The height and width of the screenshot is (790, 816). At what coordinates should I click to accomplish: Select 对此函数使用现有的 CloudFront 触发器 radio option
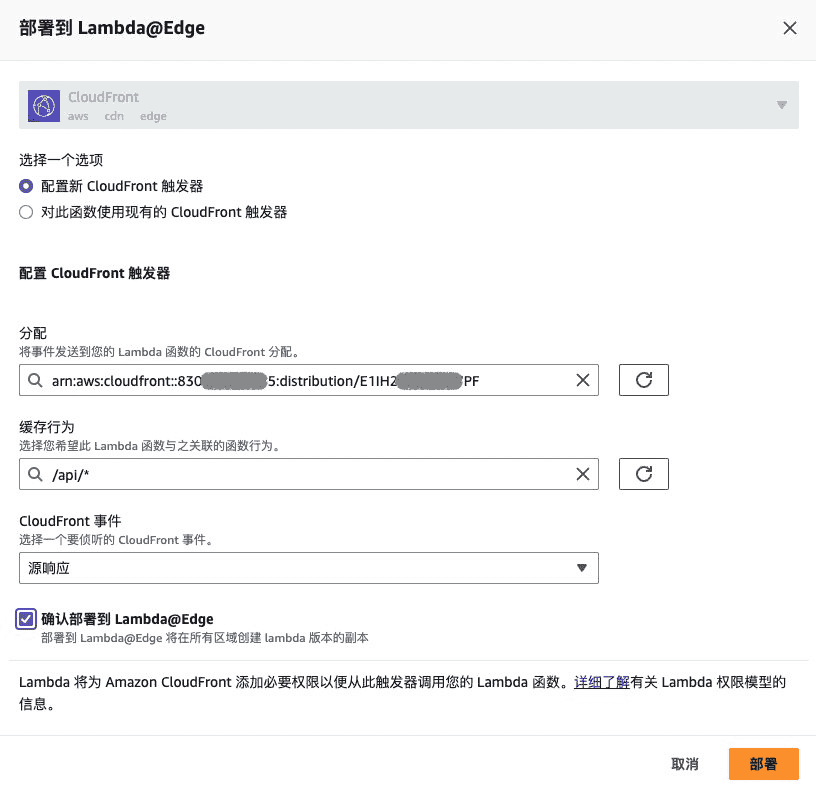coord(26,212)
